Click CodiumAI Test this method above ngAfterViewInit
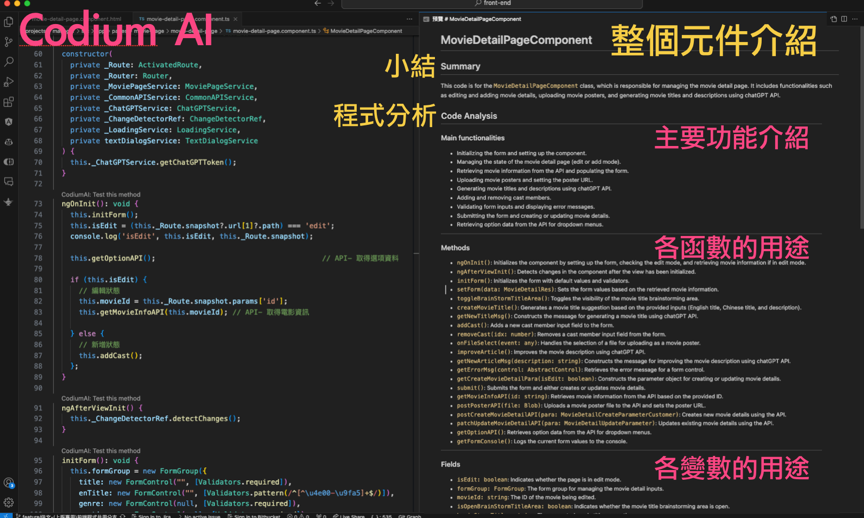Image resolution: width=864 pixels, height=518 pixels. coord(101,398)
